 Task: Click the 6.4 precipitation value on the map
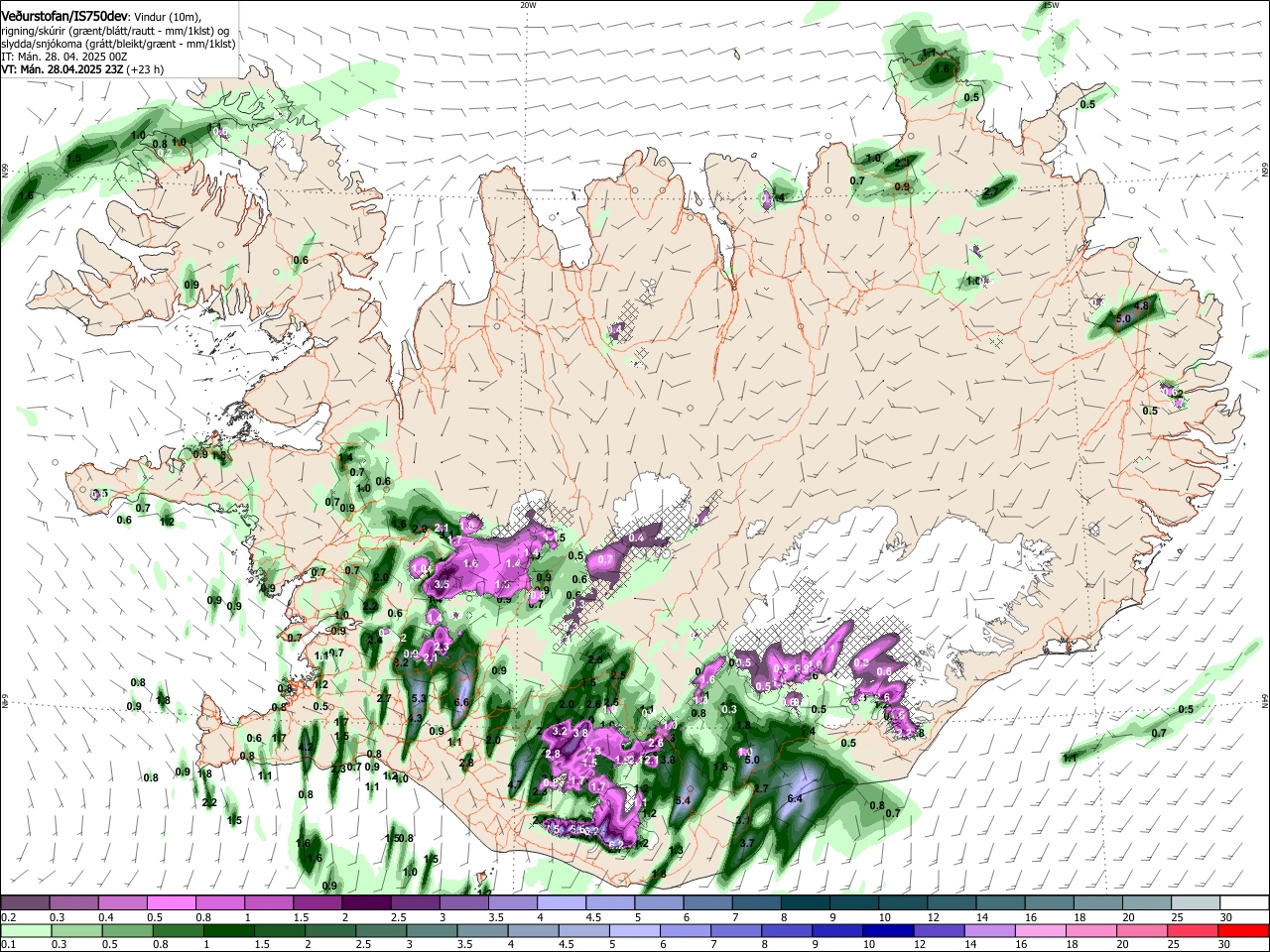[795, 798]
